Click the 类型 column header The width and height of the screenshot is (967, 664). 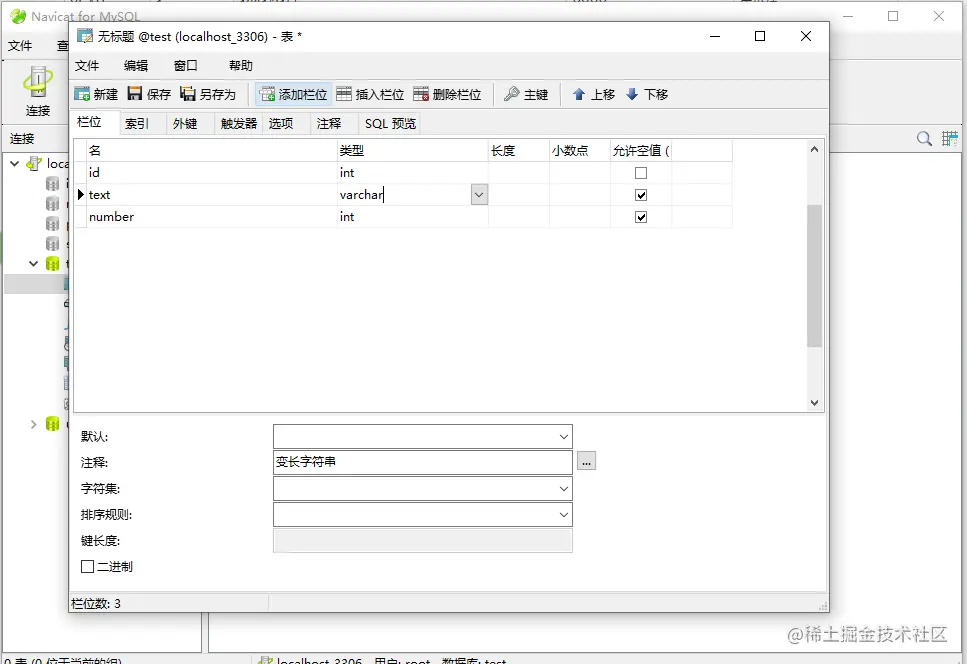point(413,150)
